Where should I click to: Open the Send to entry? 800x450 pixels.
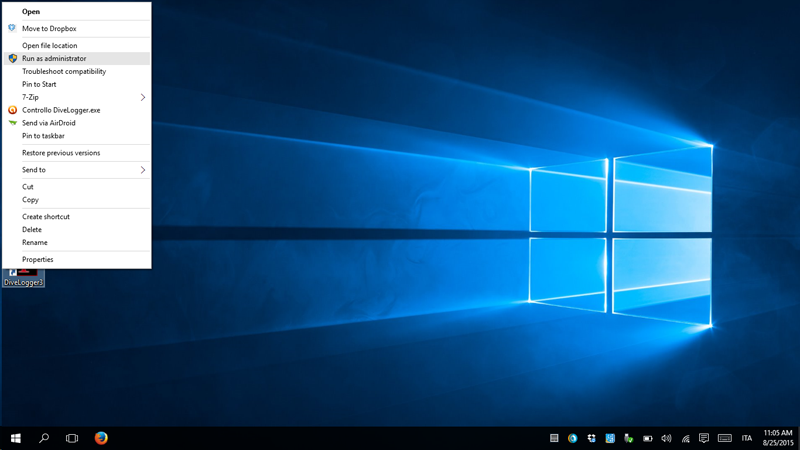(77, 169)
